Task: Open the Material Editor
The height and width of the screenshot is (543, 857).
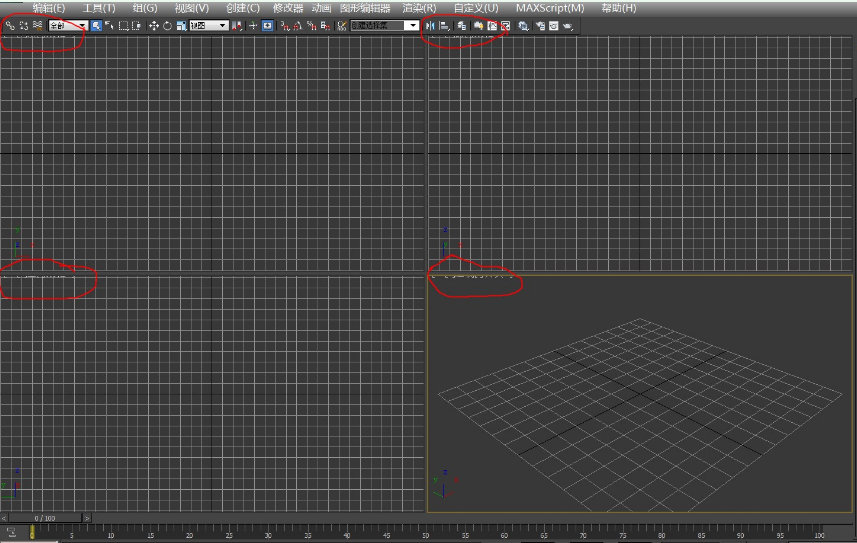Action: (523, 26)
